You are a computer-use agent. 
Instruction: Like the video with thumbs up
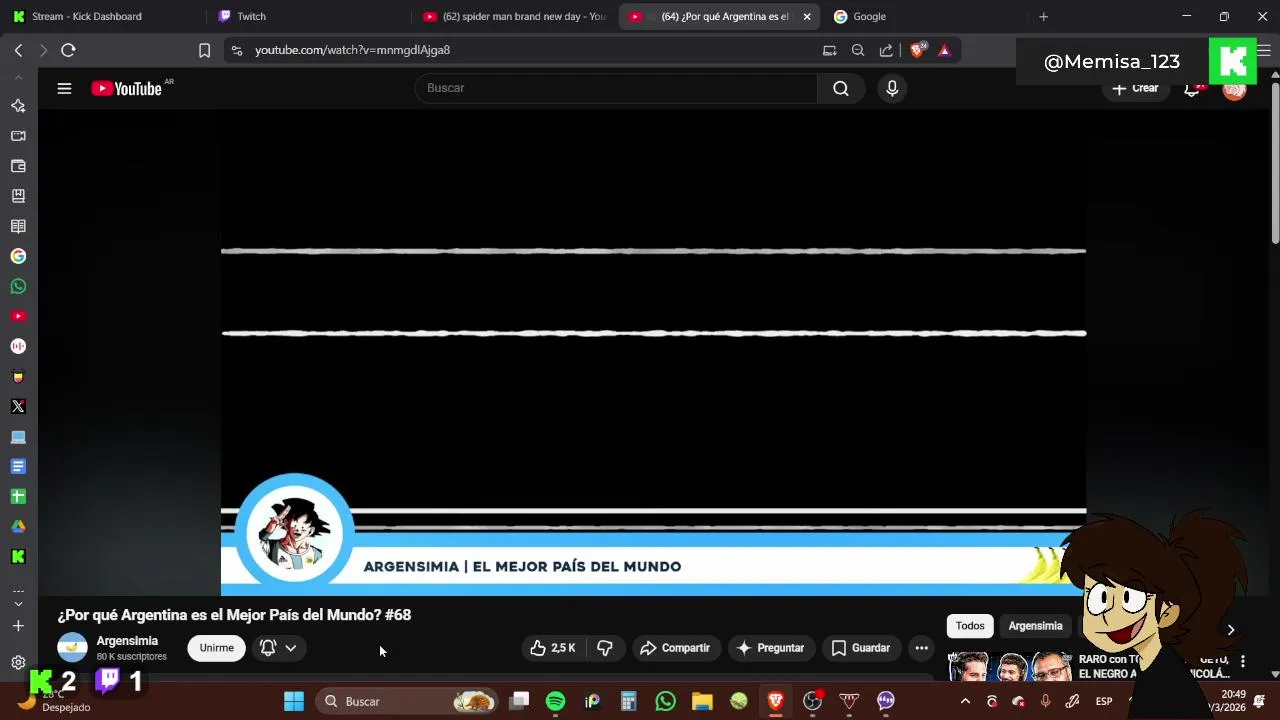[x=553, y=648]
